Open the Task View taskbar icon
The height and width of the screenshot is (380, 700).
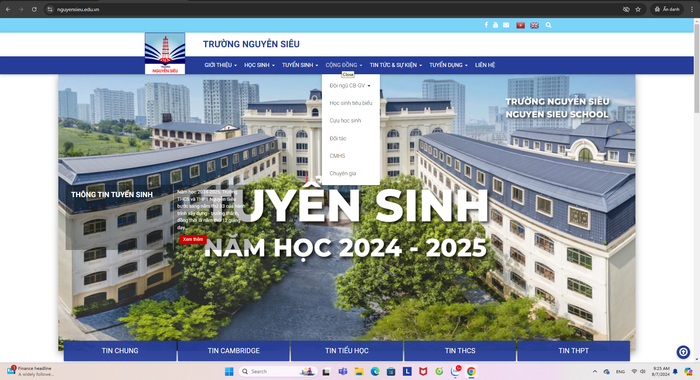click(x=326, y=372)
